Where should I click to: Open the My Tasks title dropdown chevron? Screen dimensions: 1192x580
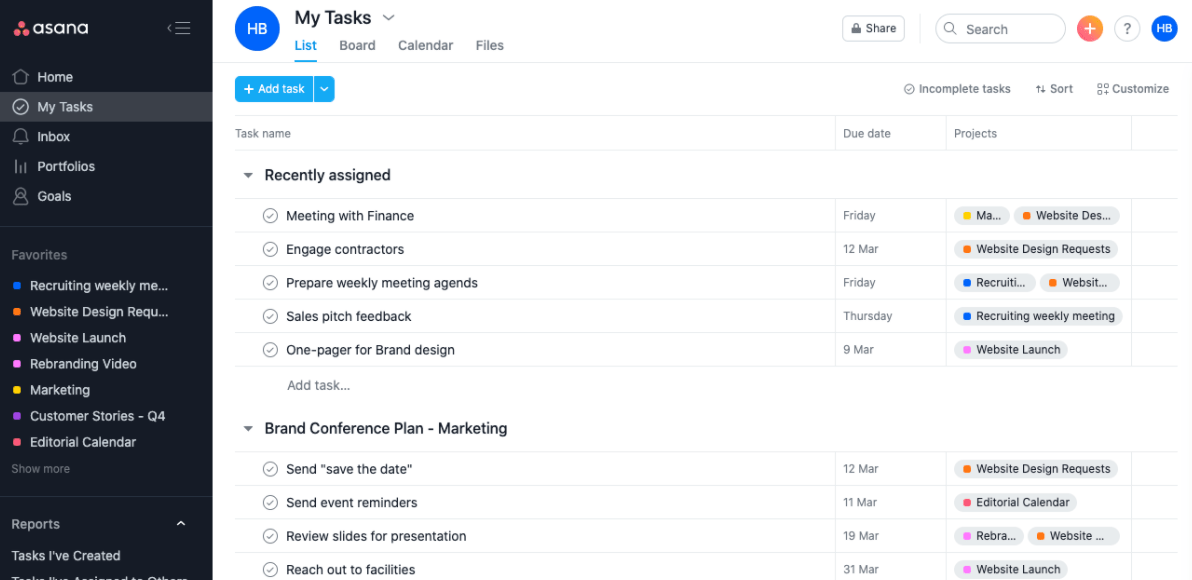388,17
